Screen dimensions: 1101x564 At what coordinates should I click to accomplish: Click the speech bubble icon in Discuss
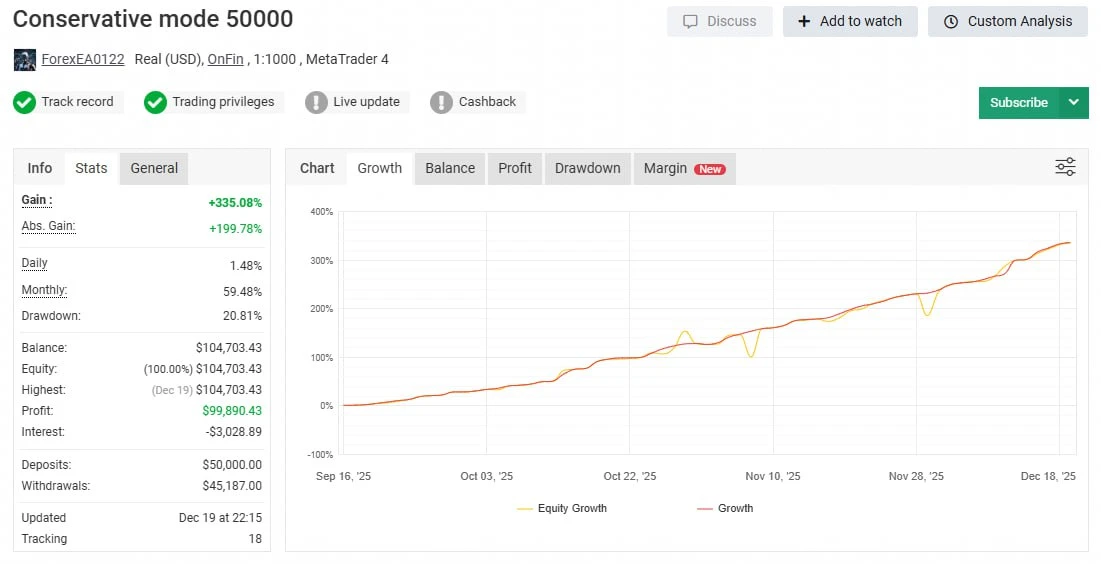(x=690, y=21)
